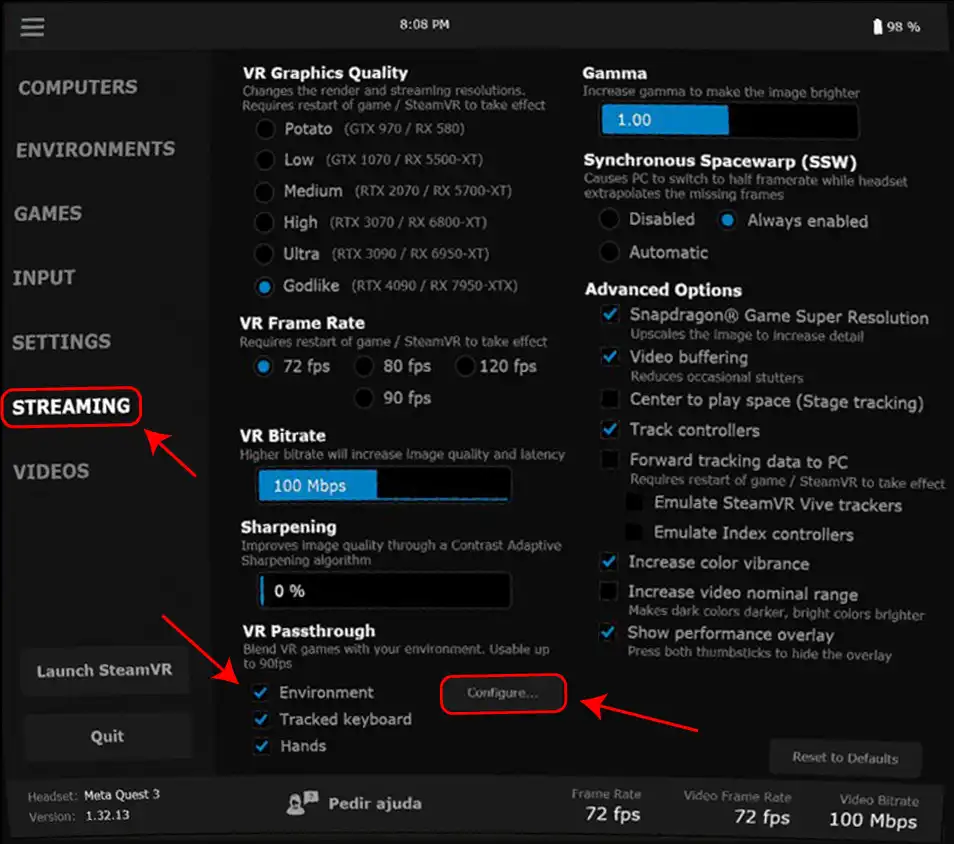This screenshot has height=844, width=954.
Task: Adjust the Sharpening slider
Action: 384,590
